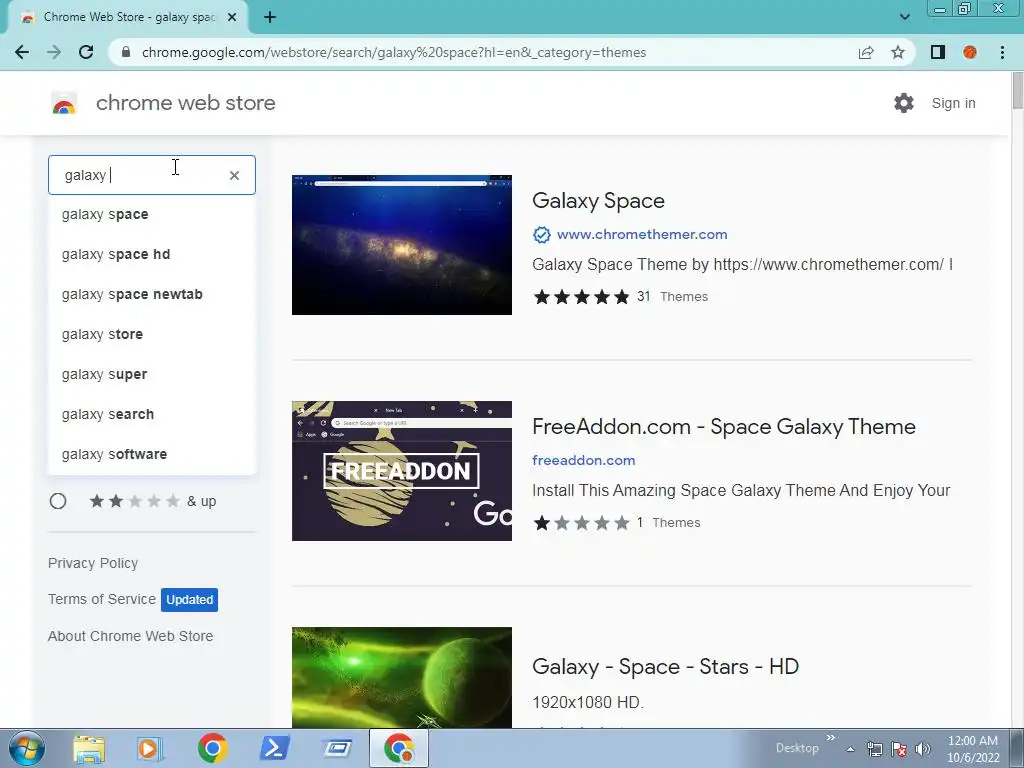This screenshot has width=1024, height=768.
Task: Open a new browser tab
Action: pyautogui.click(x=270, y=17)
